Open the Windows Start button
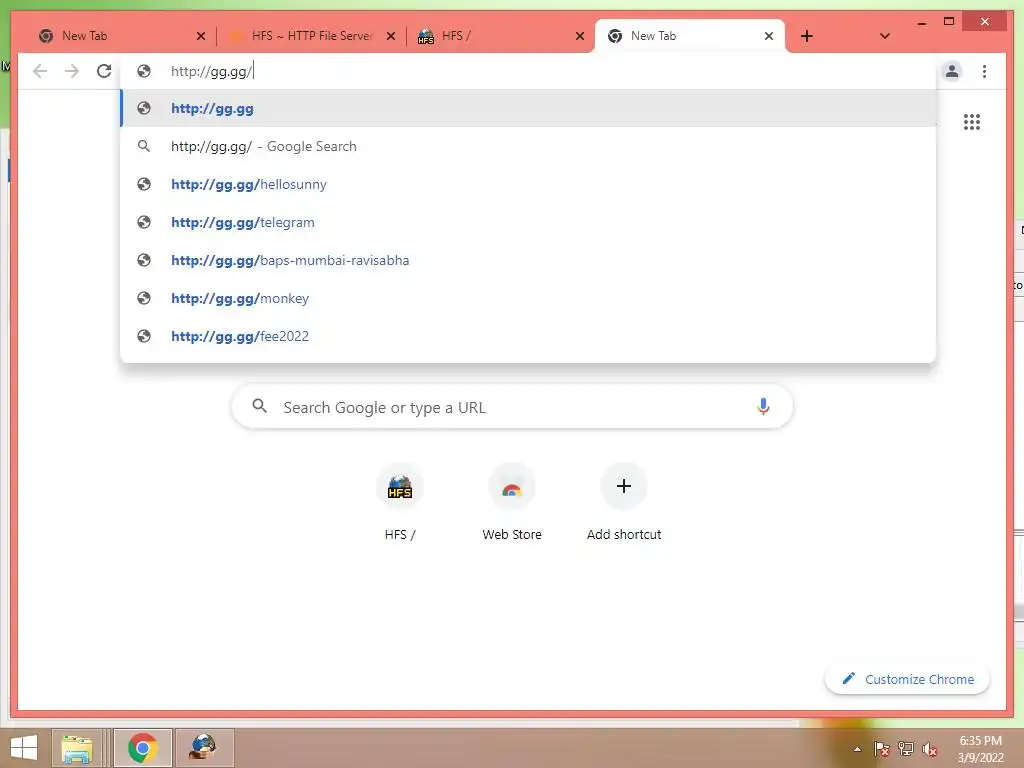This screenshot has height=768, width=1024. (24, 747)
